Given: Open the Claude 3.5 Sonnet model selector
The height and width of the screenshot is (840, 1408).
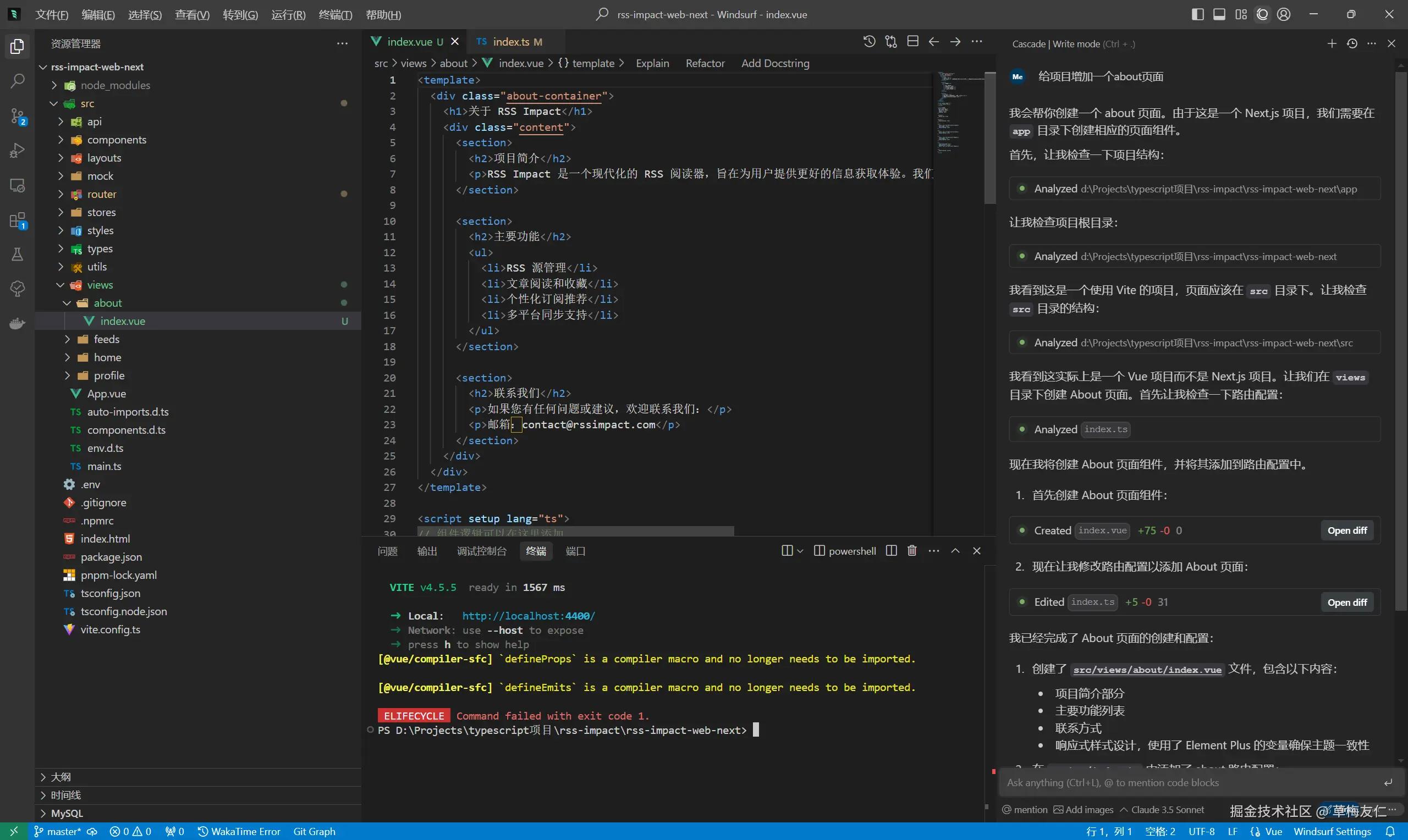Looking at the screenshot, I should coord(1162,809).
